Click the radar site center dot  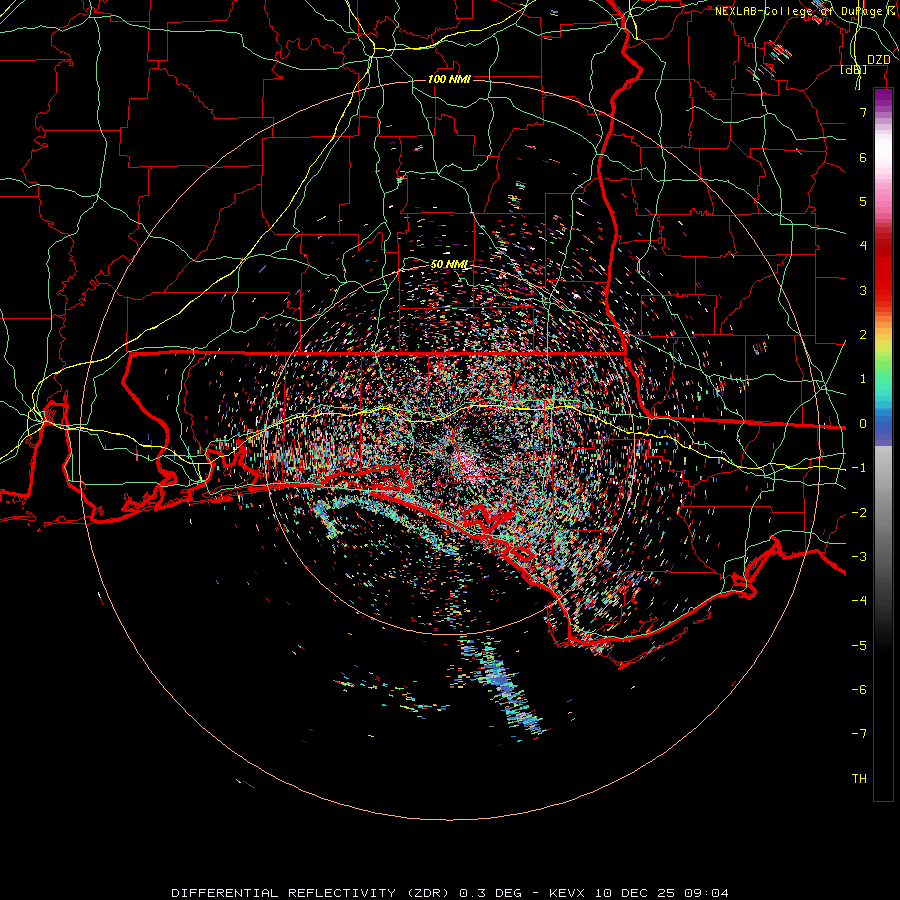[449, 449]
